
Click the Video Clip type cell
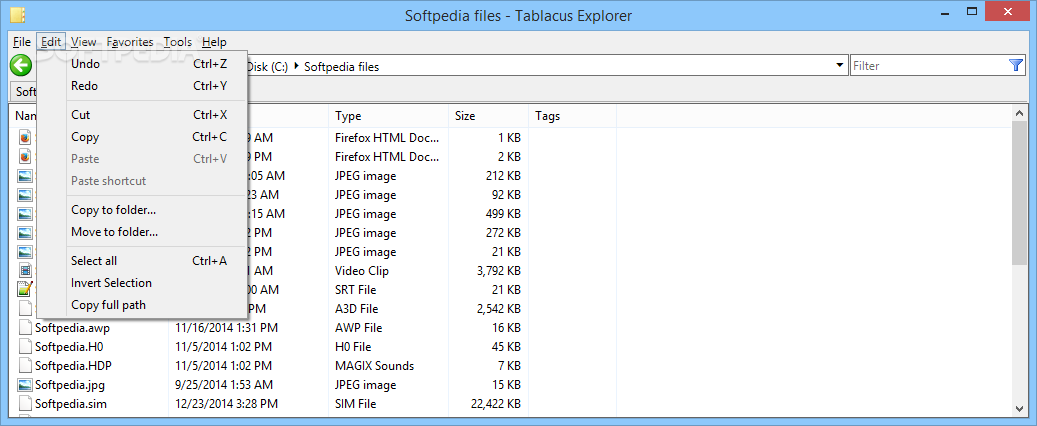pyautogui.click(x=362, y=271)
